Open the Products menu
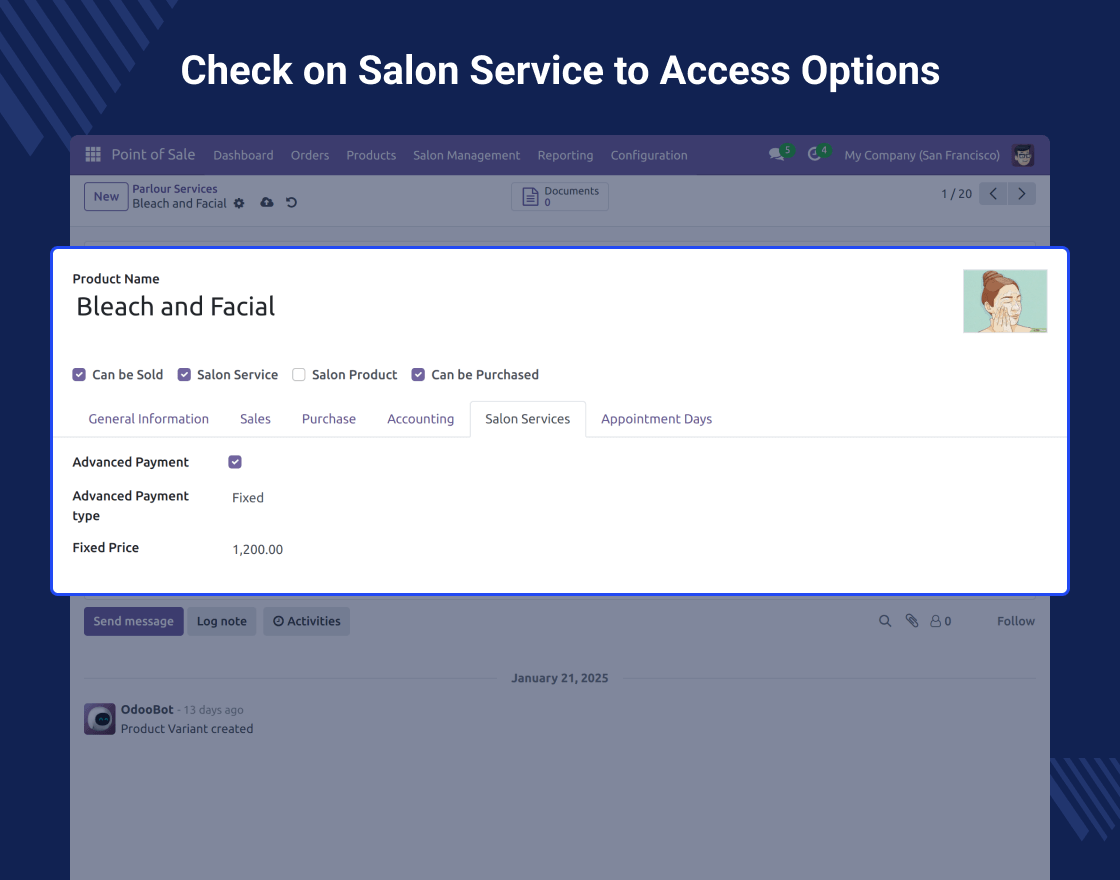 (371, 155)
